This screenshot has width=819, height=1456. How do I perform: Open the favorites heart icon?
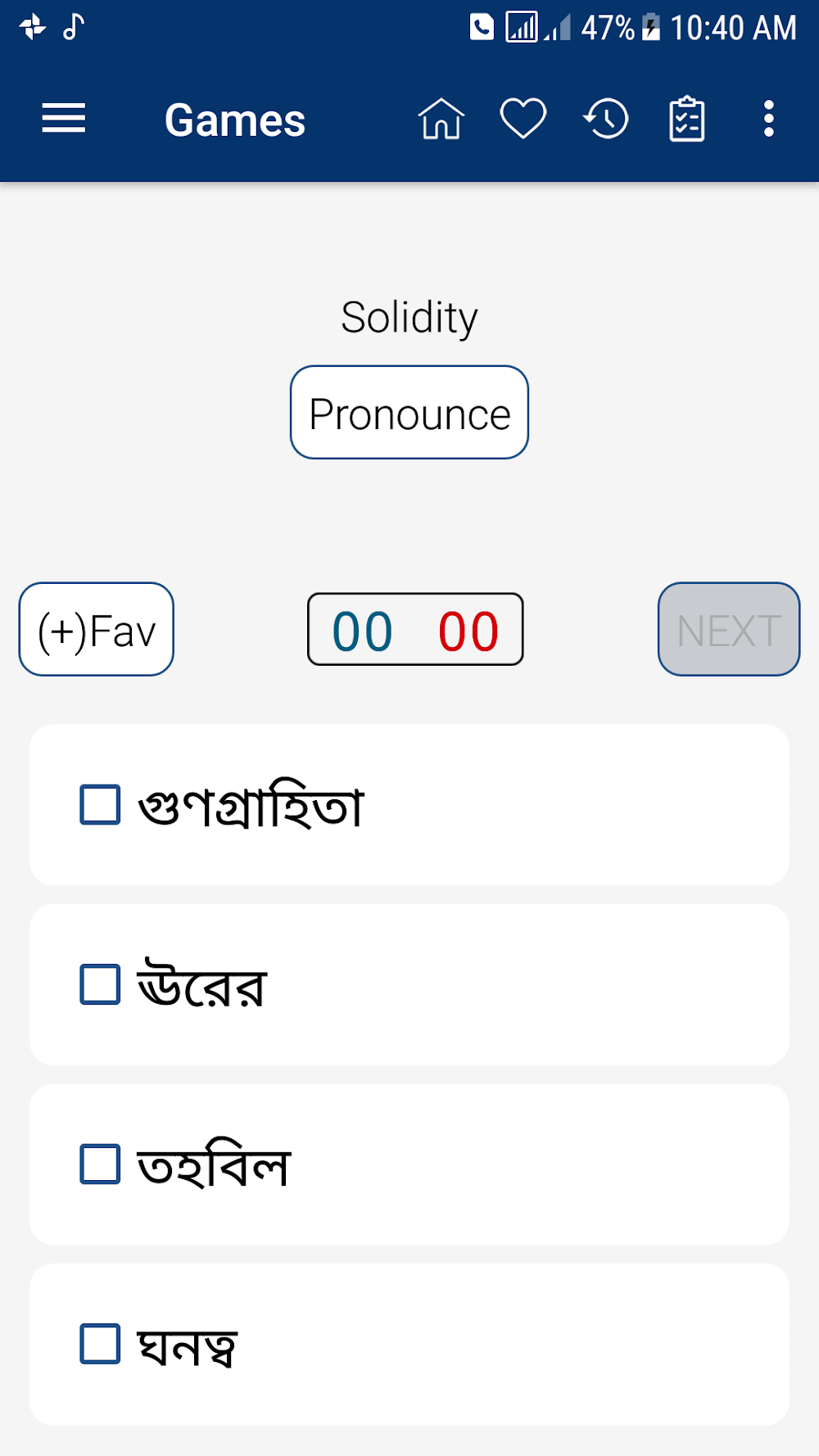click(523, 120)
